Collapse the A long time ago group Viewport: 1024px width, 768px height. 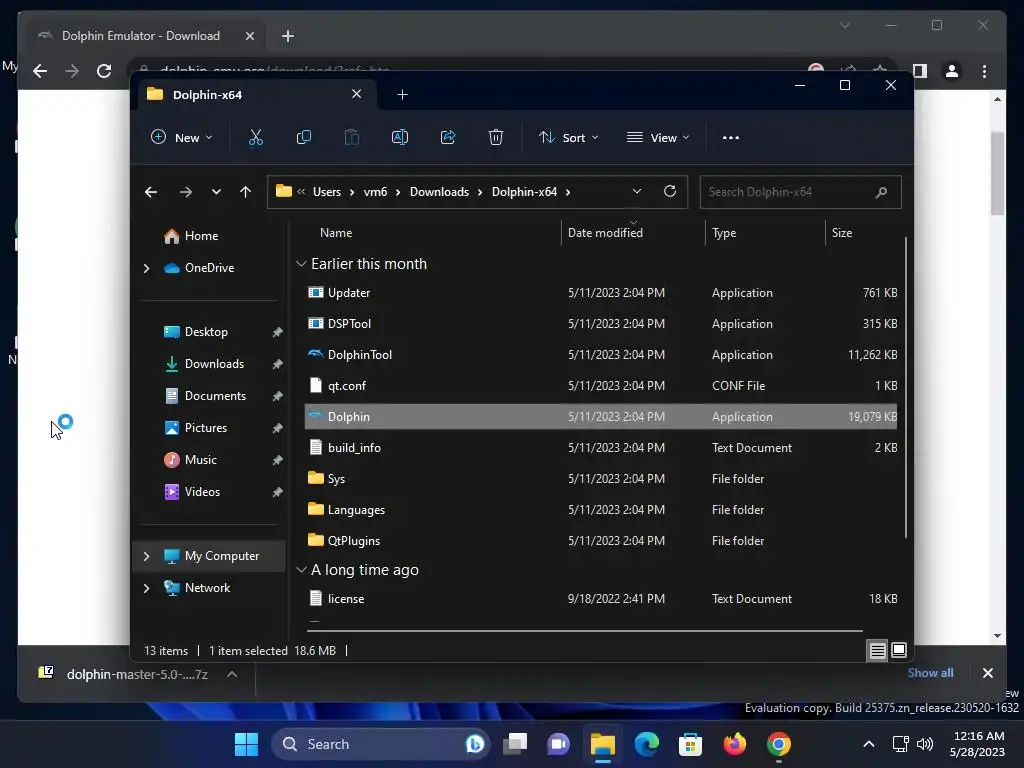pos(301,569)
